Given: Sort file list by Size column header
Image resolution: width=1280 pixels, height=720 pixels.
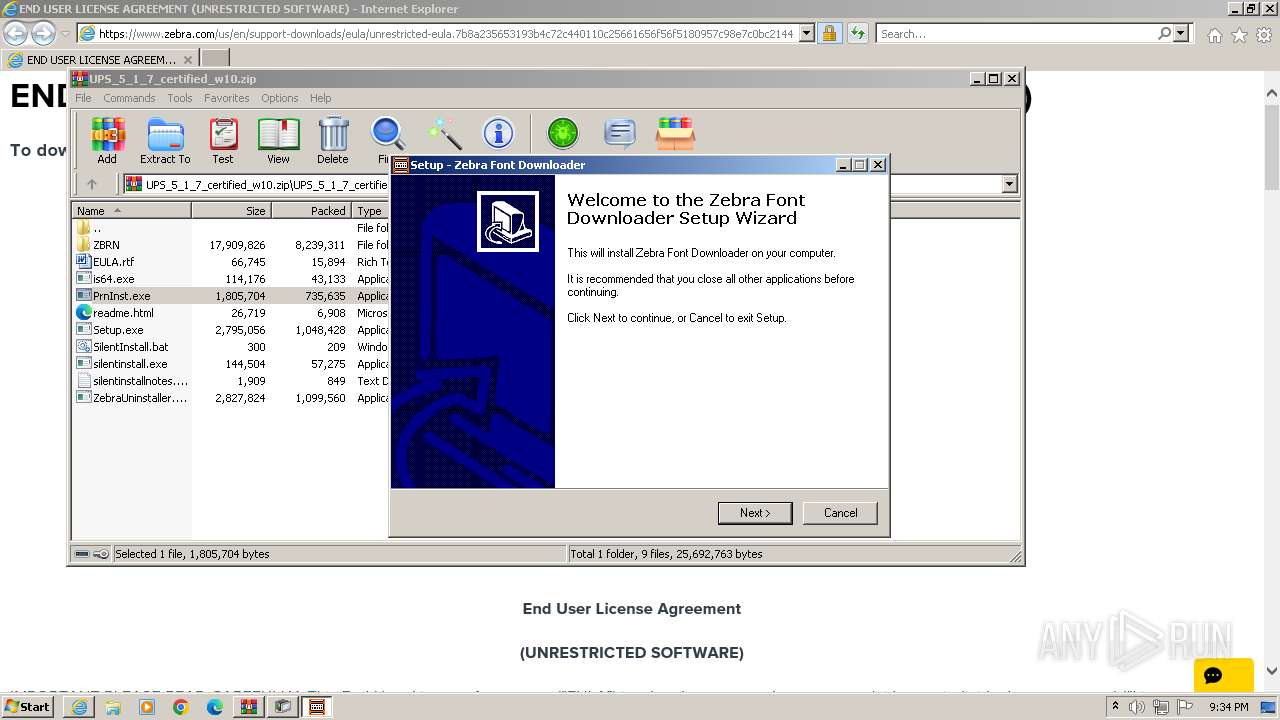Looking at the screenshot, I should pyautogui.click(x=231, y=211).
